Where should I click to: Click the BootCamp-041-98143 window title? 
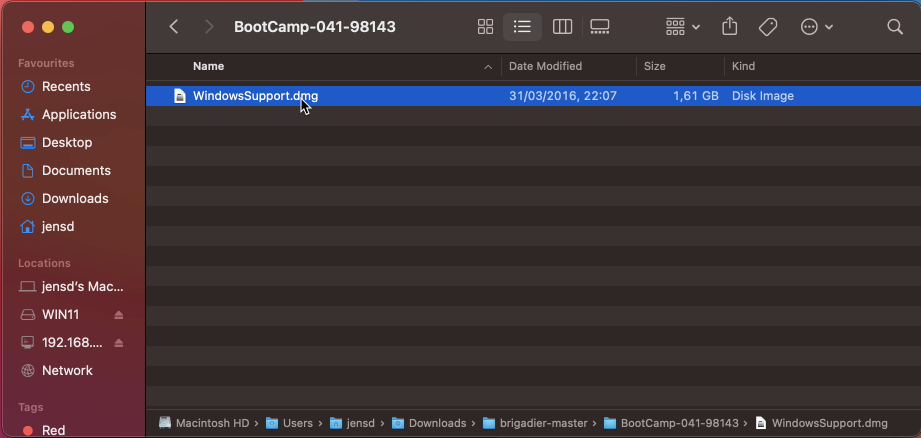[x=315, y=27]
